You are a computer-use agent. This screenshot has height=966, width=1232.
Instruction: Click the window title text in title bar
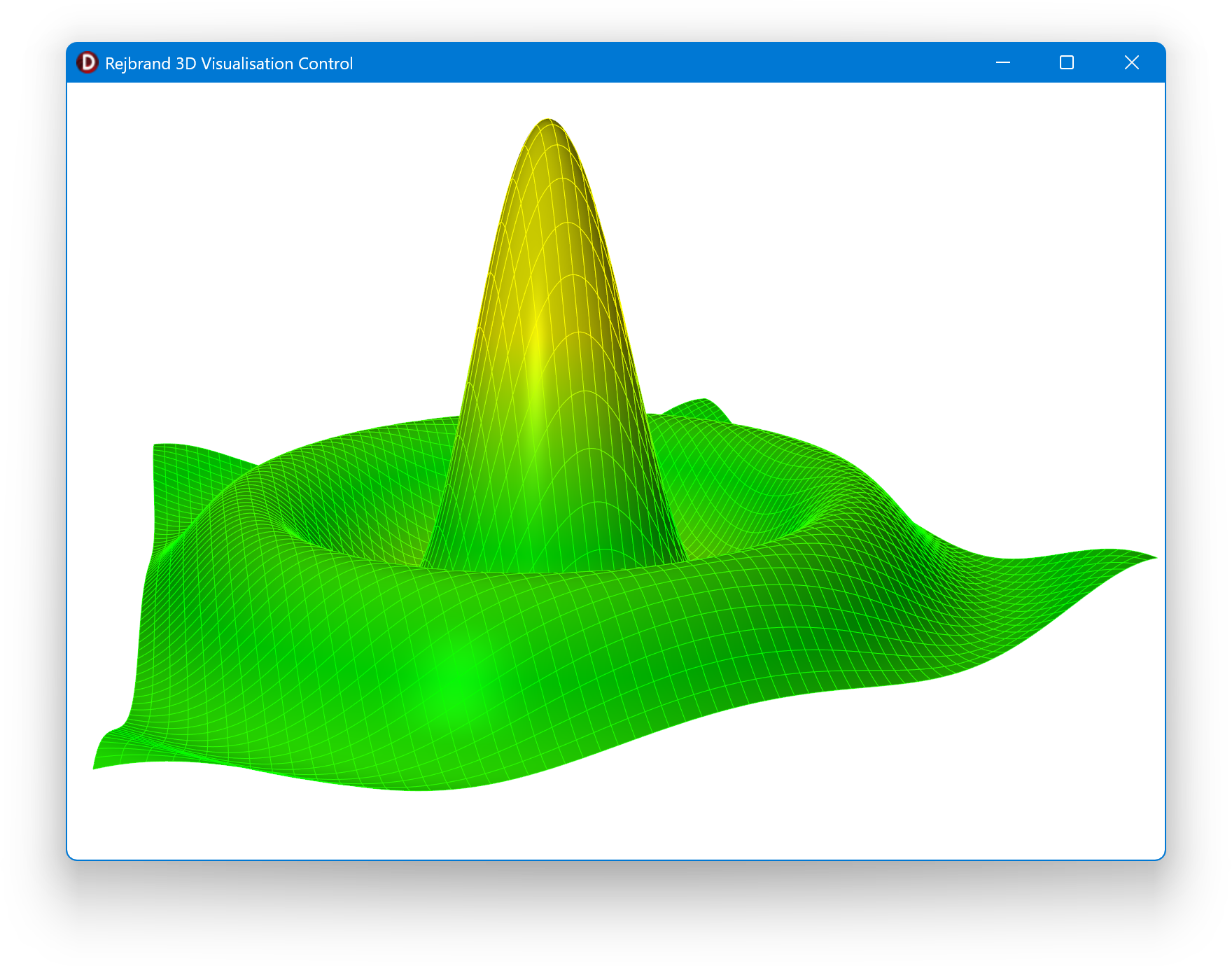[228, 64]
